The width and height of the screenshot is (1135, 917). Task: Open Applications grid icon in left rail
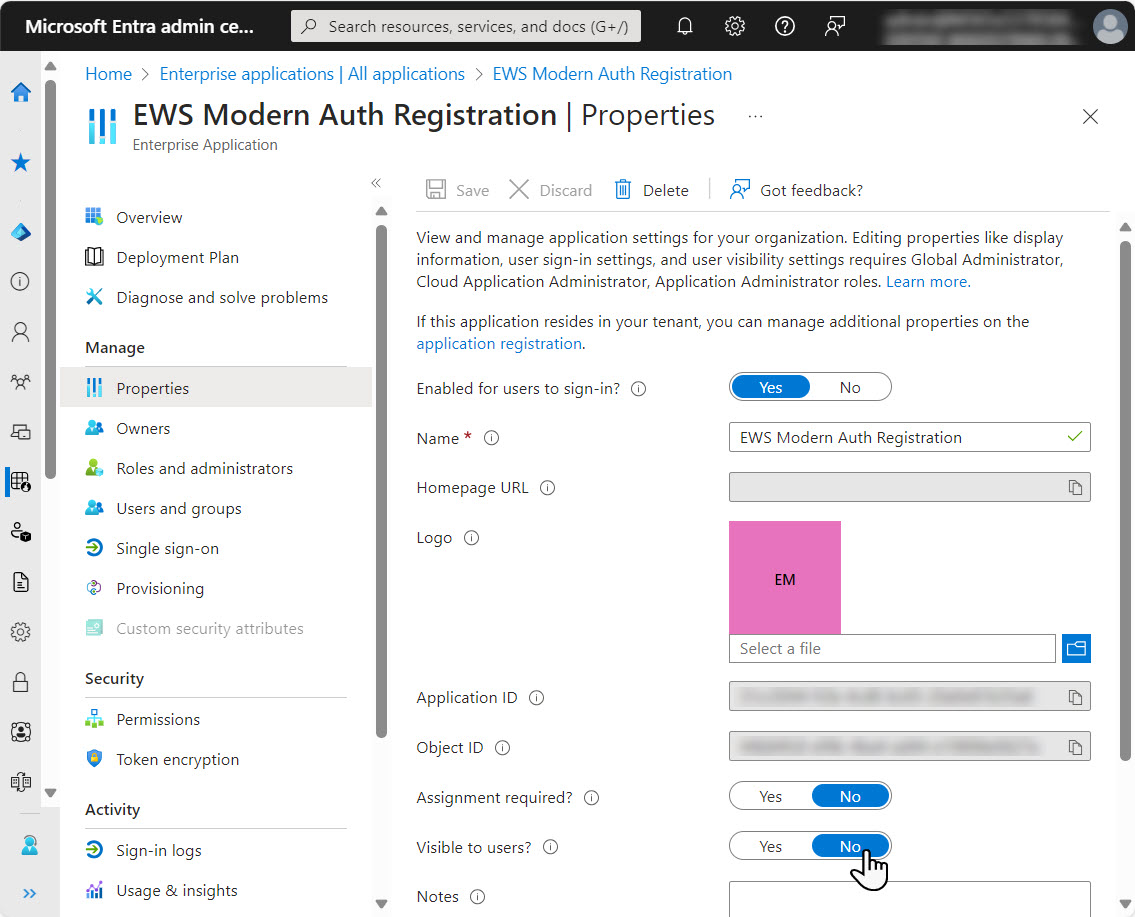21,482
